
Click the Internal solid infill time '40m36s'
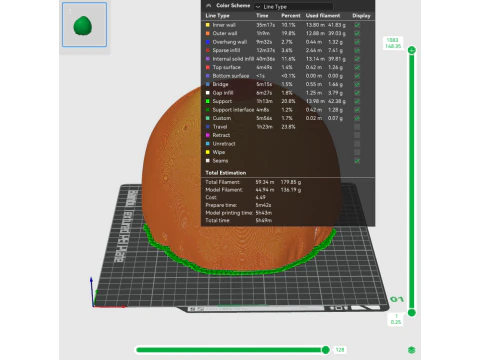tap(265, 59)
